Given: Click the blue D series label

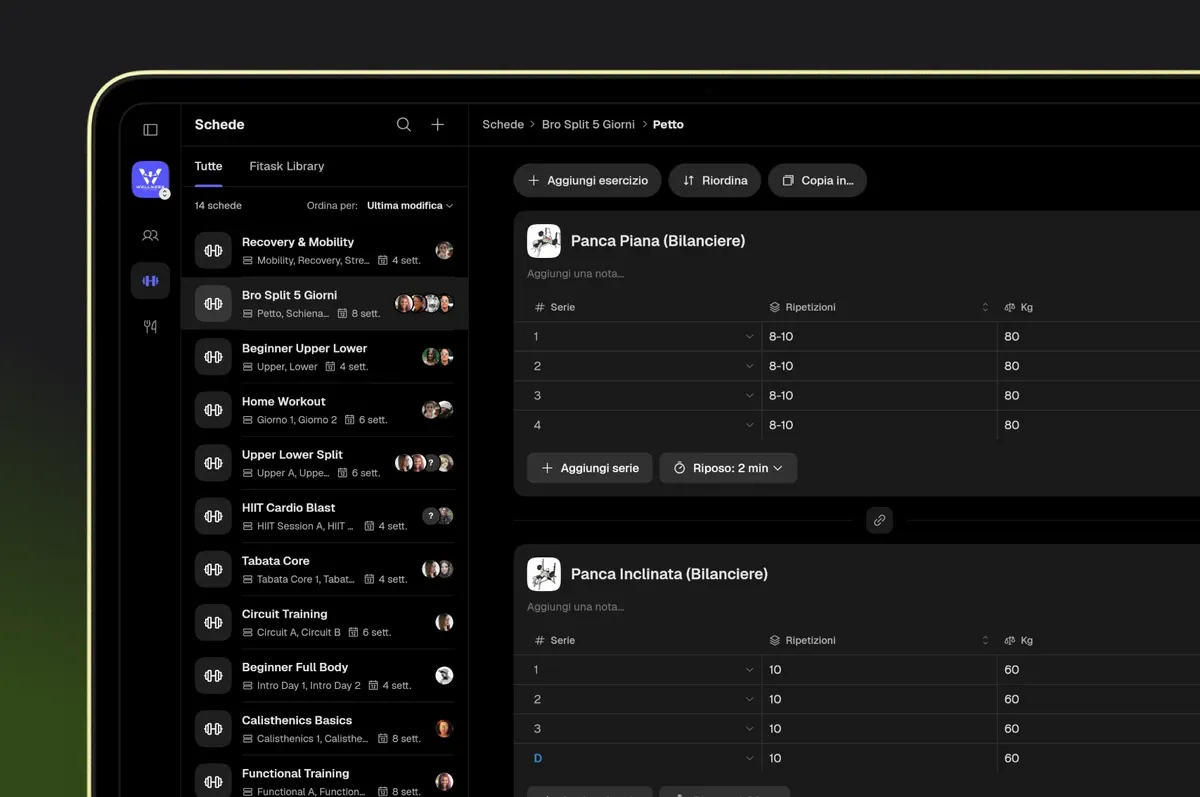Looking at the screenshot, I should [x=537, y=759].
